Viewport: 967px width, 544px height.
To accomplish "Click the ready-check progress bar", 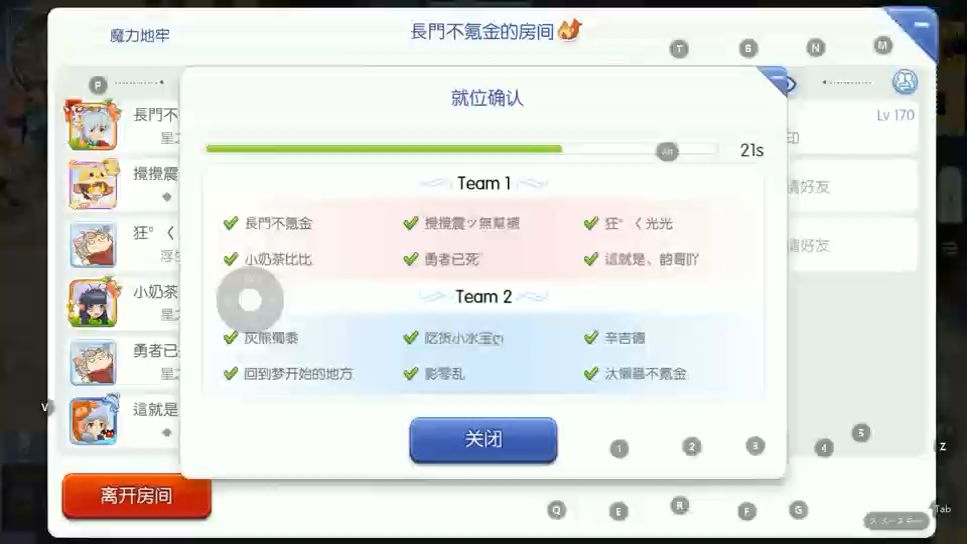I will (x=461, y=149).
